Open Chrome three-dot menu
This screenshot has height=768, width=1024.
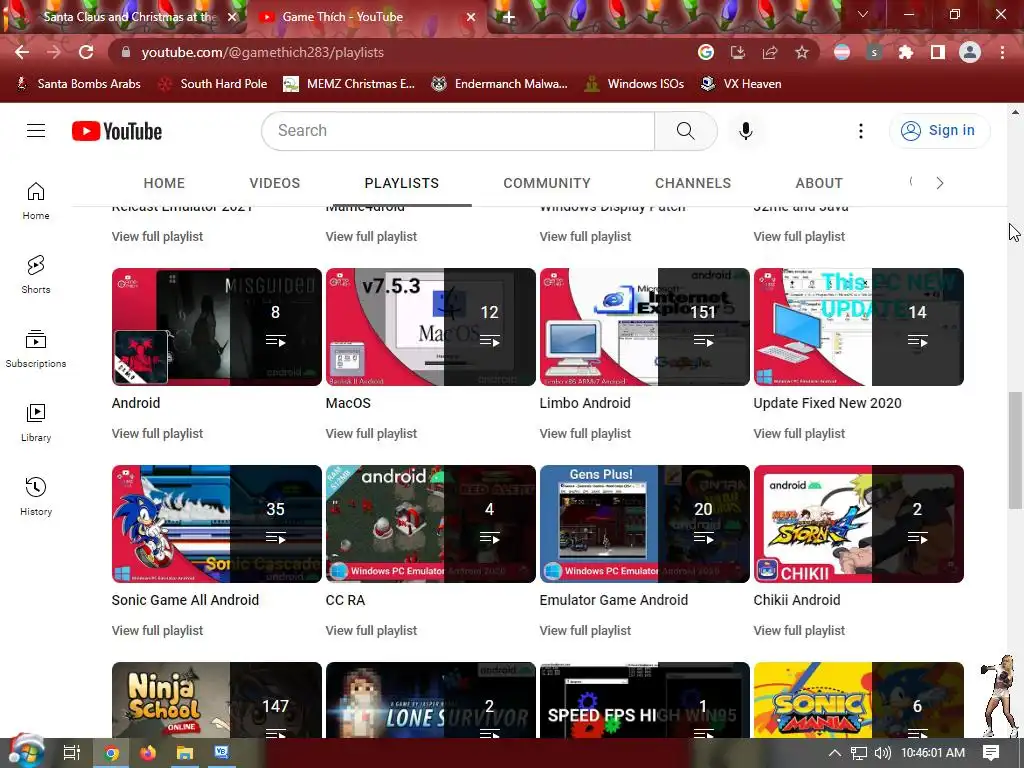1002,53
